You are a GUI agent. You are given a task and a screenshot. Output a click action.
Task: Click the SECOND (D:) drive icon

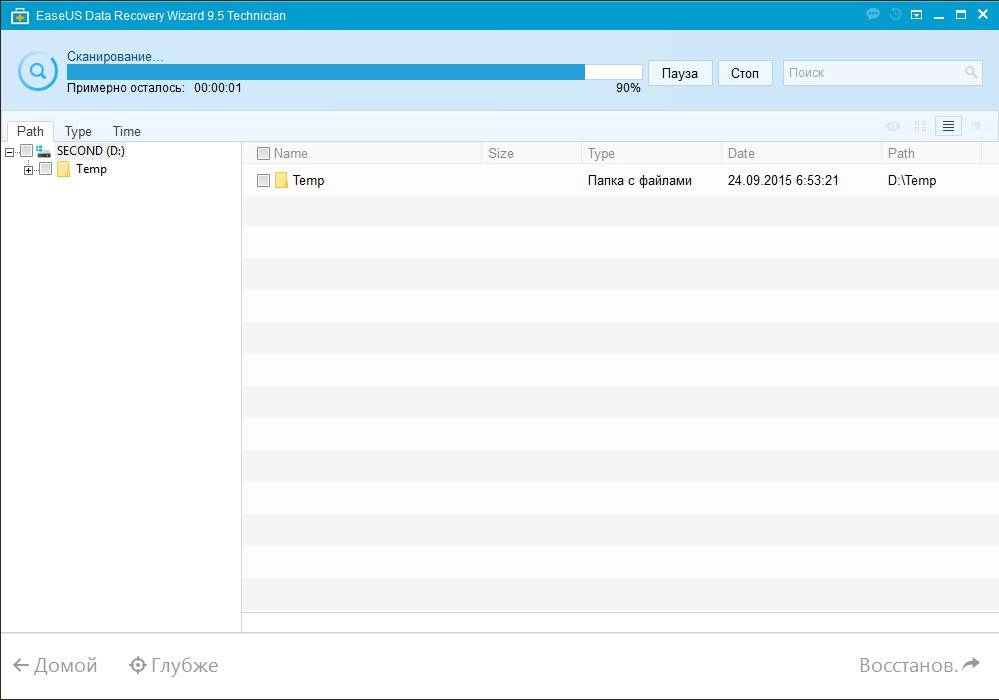coord(43,151)
